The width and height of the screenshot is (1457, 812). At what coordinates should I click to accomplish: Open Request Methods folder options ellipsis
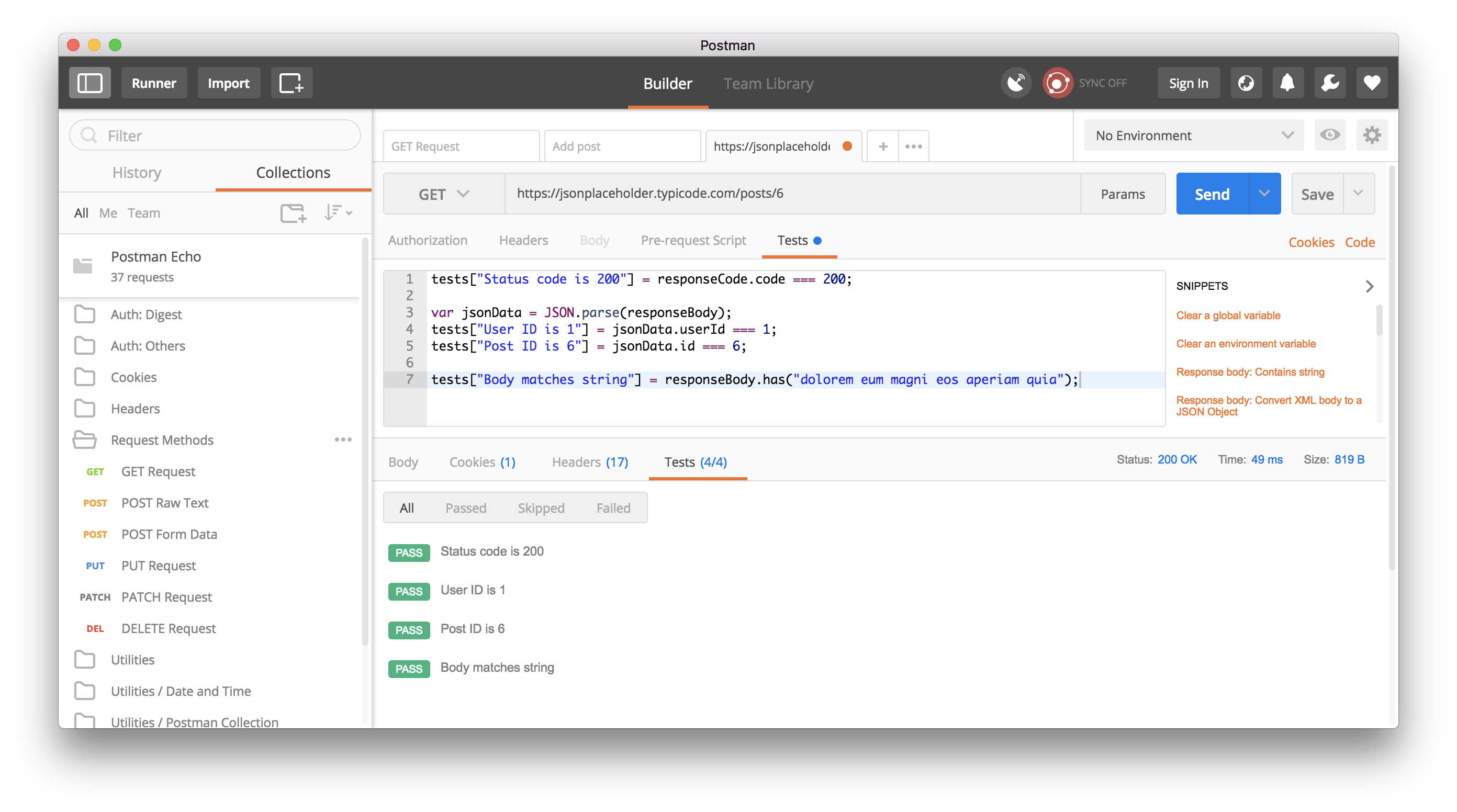pyautogui.click(x=343, y=440)
